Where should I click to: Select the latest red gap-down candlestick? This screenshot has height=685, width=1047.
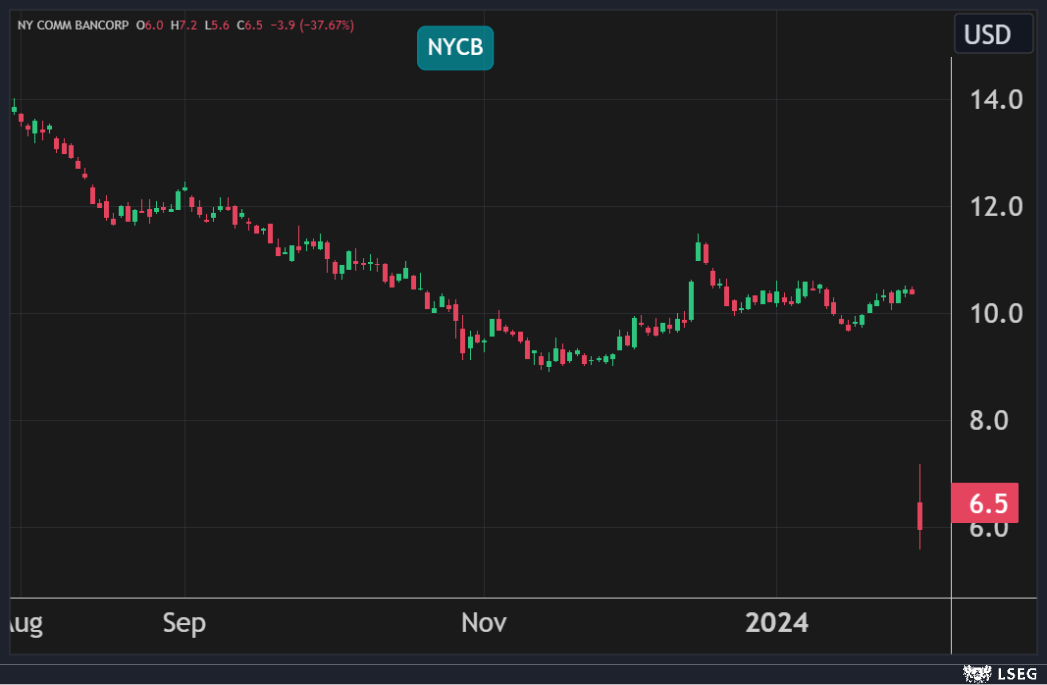point(920,515)
